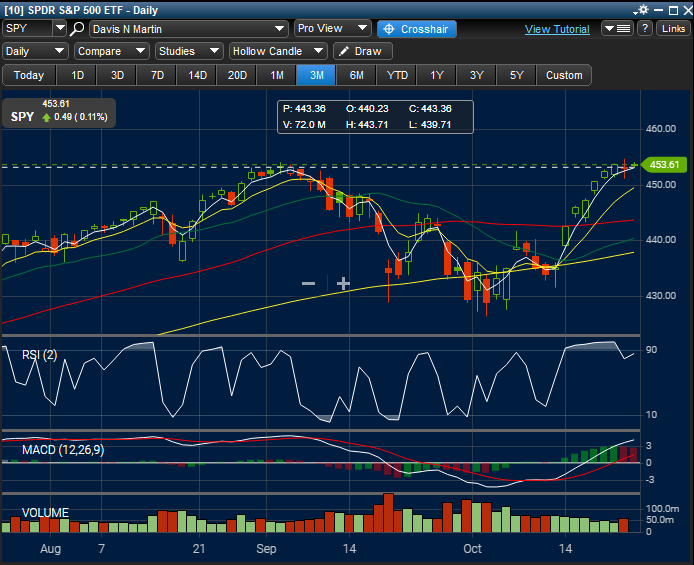Select the 14D range tab
Image resolution: width=694 pixels, height=565 pixels.
[197, 75]
